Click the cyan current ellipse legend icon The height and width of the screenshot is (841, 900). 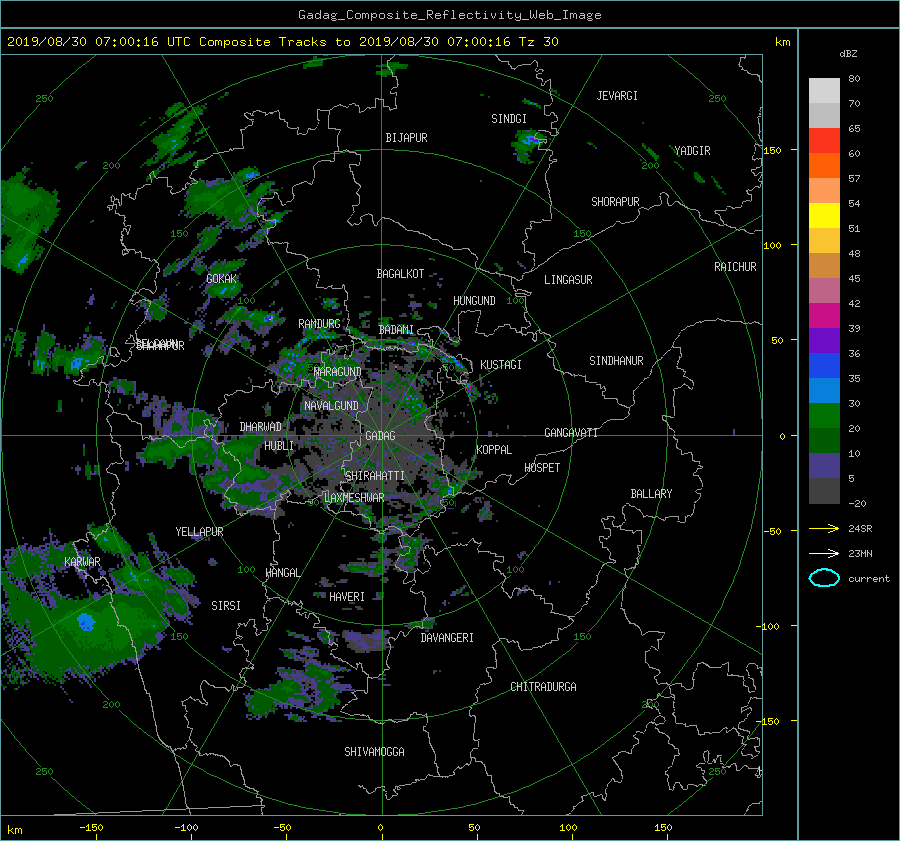tap(824, 578)
